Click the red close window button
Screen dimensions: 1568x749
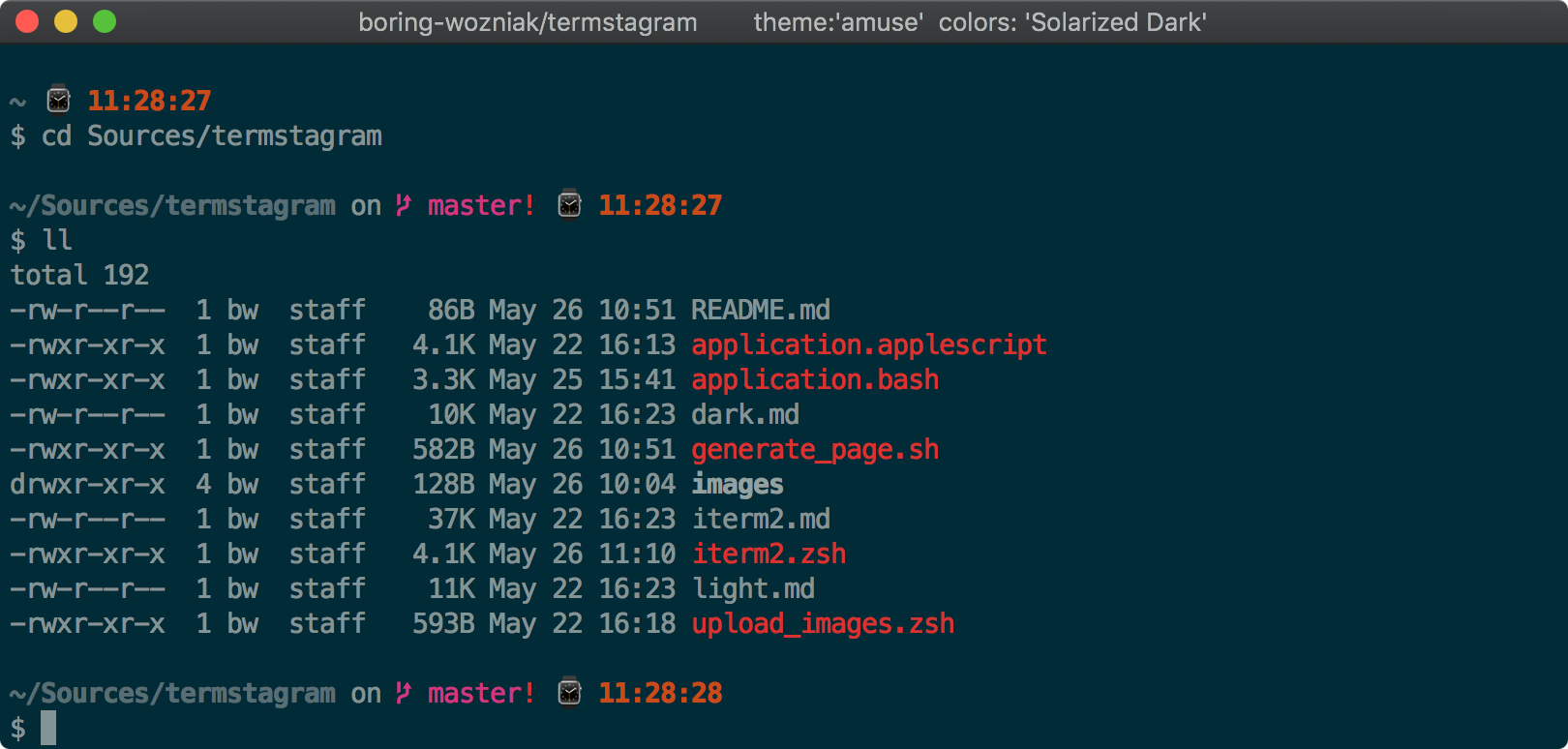tap(27, 21)
